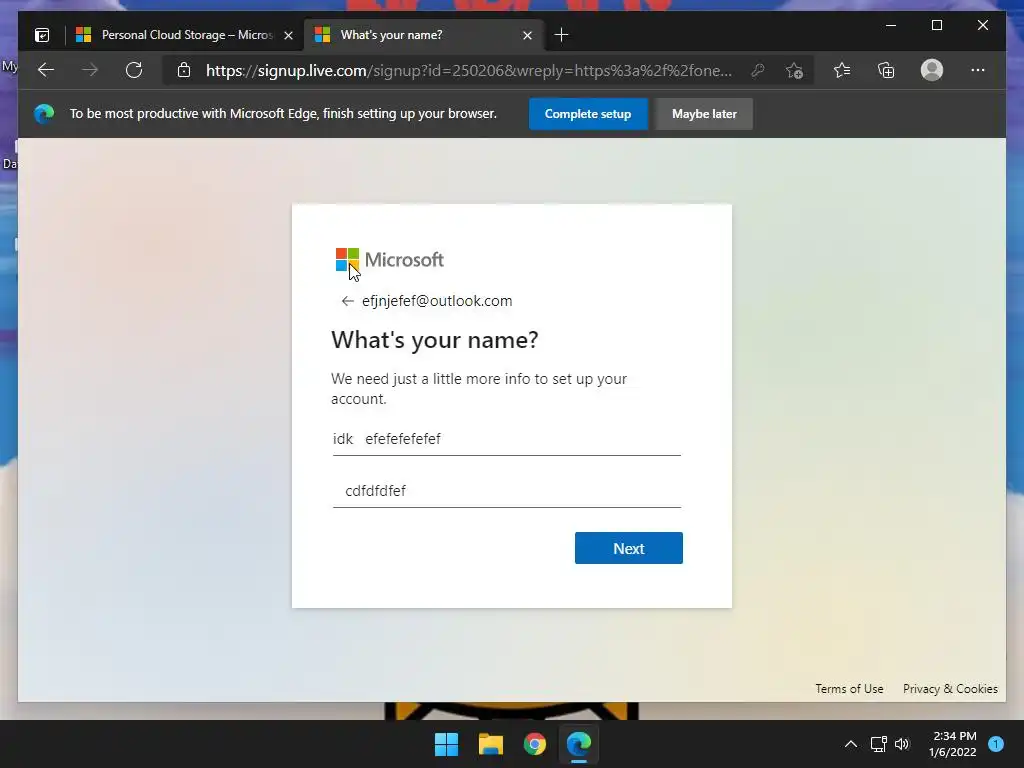Go back via arrow beside email address
Screen dimensions: 1024x768
(347, 301)
